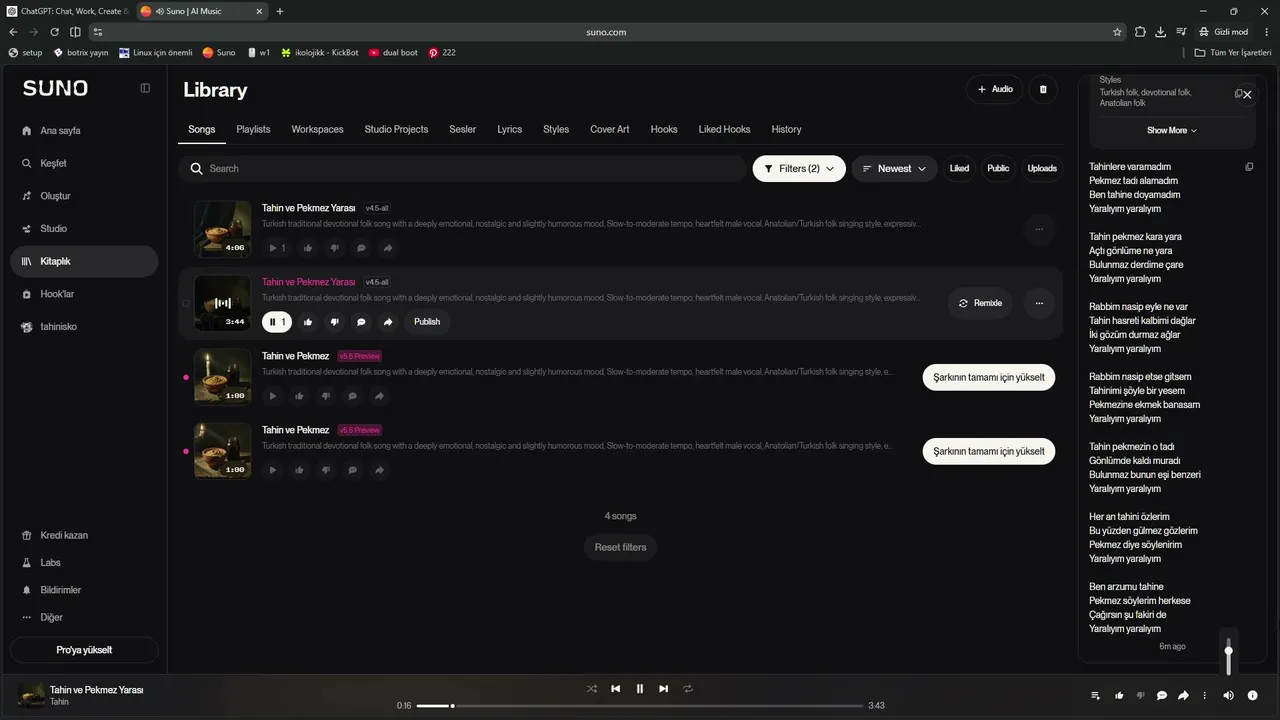
Task: Open the History tab
Action: click(x=786, y=130)
